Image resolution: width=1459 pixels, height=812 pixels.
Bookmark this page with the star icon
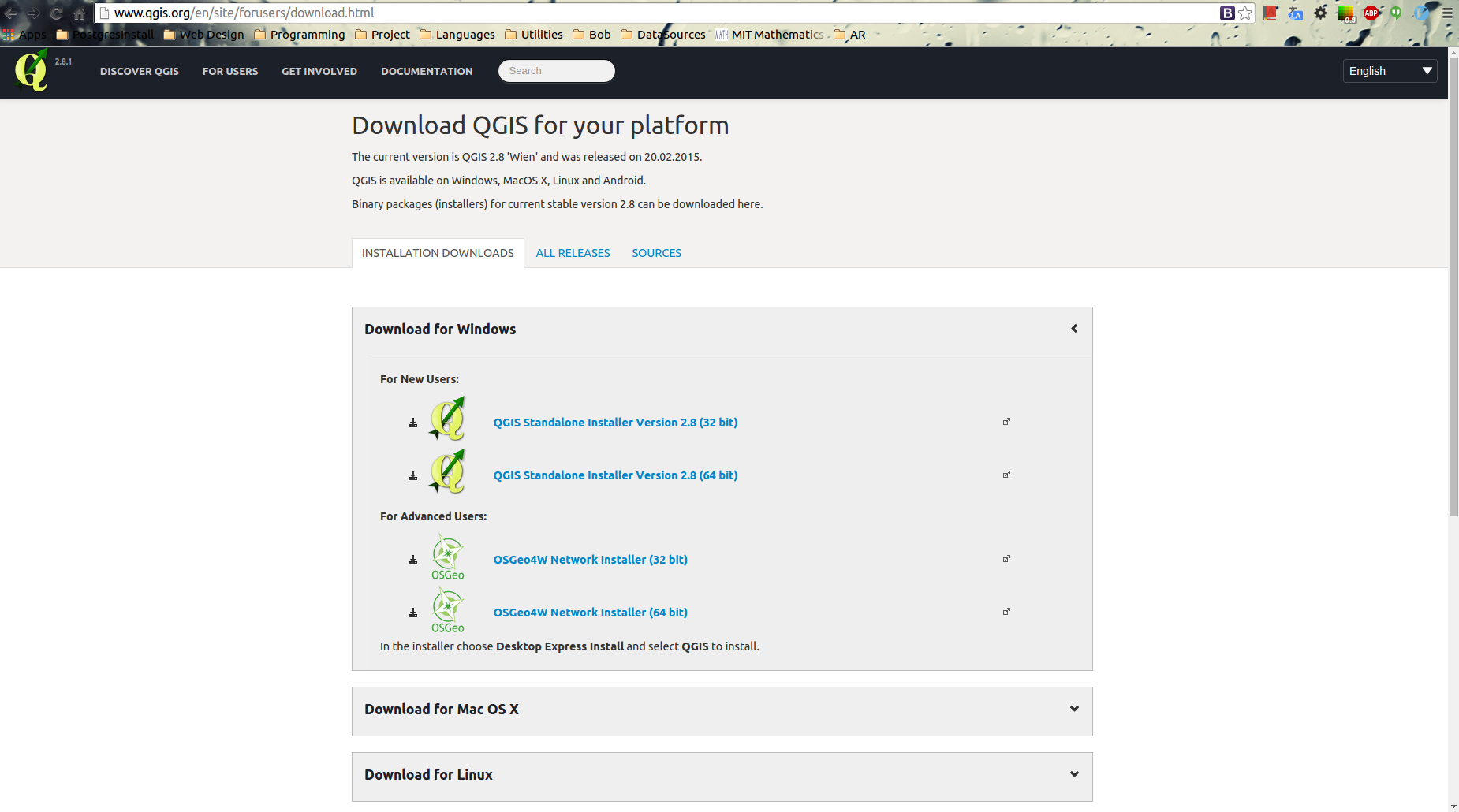click(x=1245, y=13)
